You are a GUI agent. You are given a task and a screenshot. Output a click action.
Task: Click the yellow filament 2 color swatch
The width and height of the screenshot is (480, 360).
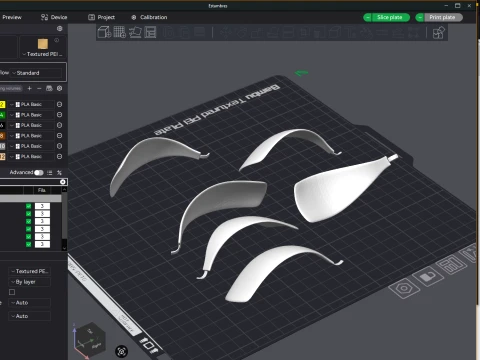click(x=2, y=104)
